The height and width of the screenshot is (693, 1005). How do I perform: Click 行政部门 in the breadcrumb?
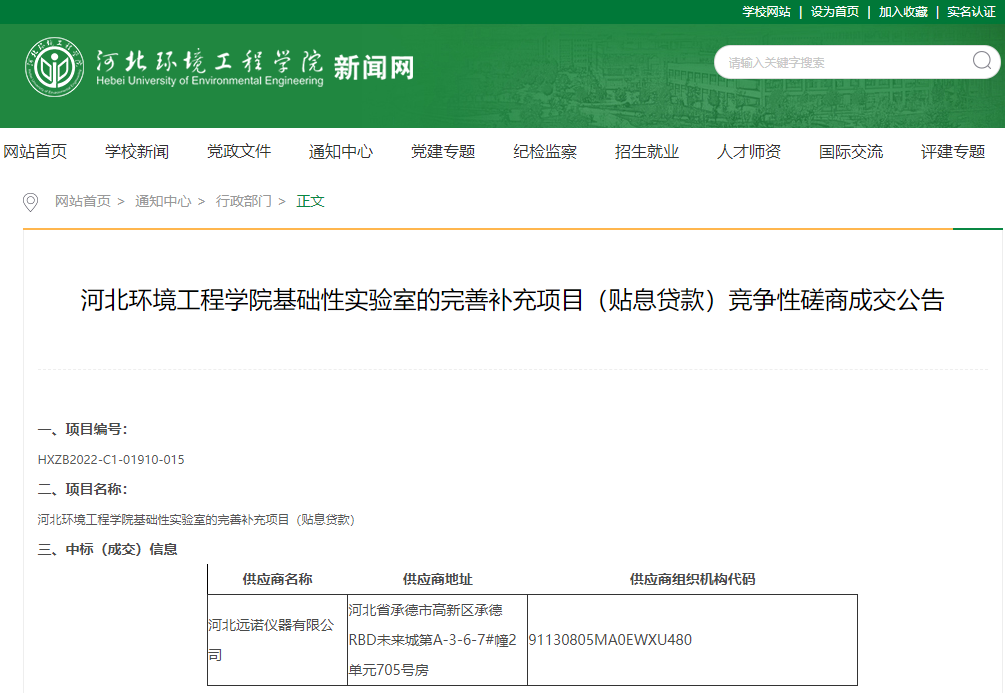[x=244, y=201]
